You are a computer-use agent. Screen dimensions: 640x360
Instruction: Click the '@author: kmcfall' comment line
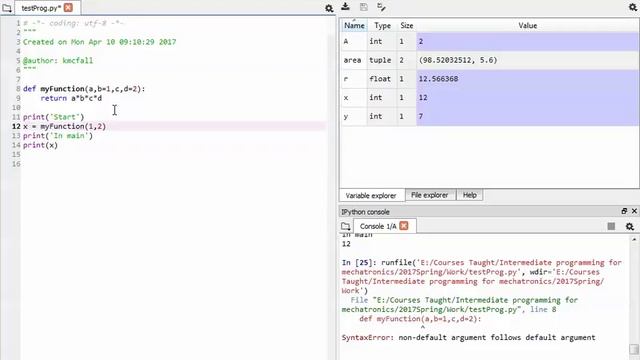pos(58,60)
